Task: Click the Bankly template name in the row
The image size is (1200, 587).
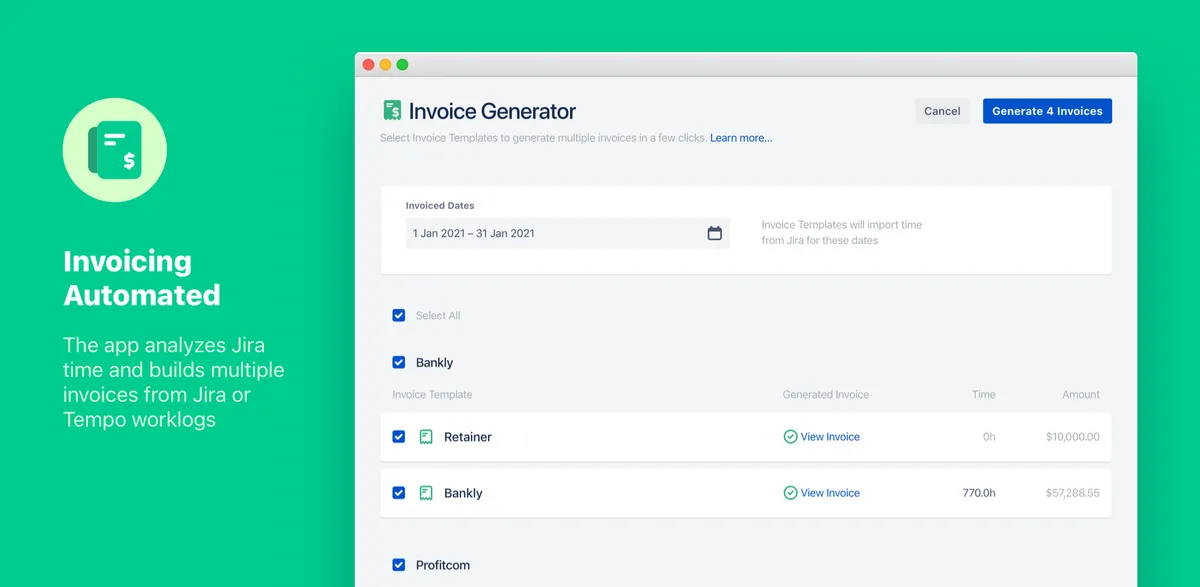Action: click(x=463, y=493)
